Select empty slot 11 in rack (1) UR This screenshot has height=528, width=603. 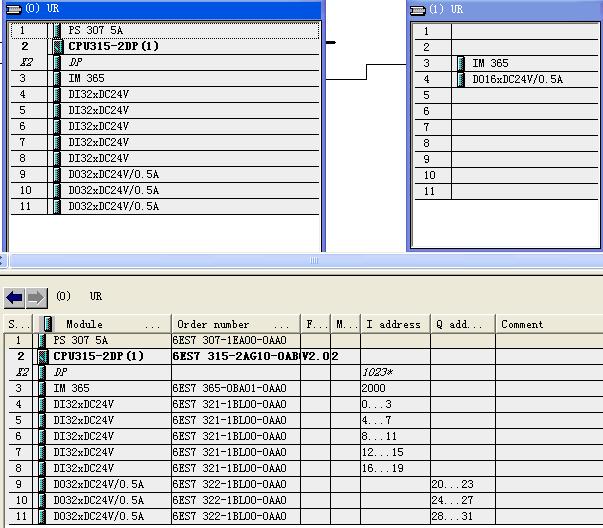(506, 192)
